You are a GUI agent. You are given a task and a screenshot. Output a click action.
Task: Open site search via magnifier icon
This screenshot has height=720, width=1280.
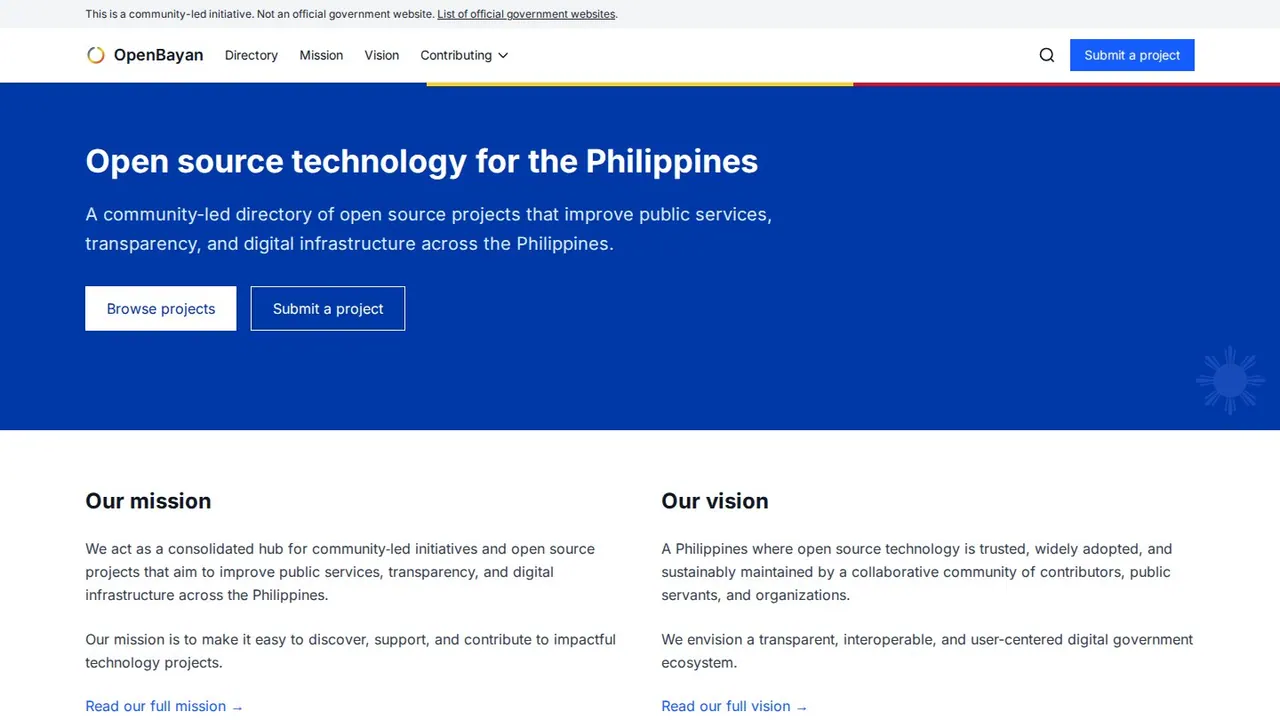1047,55
